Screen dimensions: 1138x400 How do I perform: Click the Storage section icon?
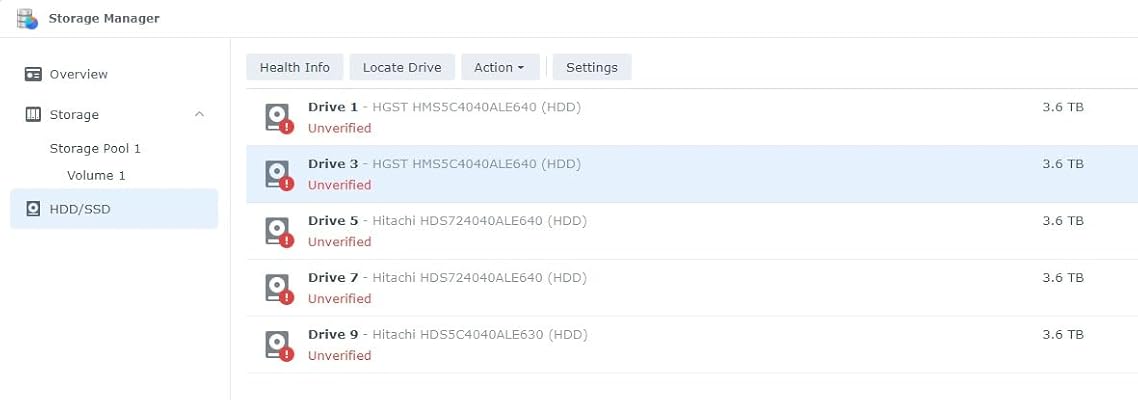click(x=33, y=115)
